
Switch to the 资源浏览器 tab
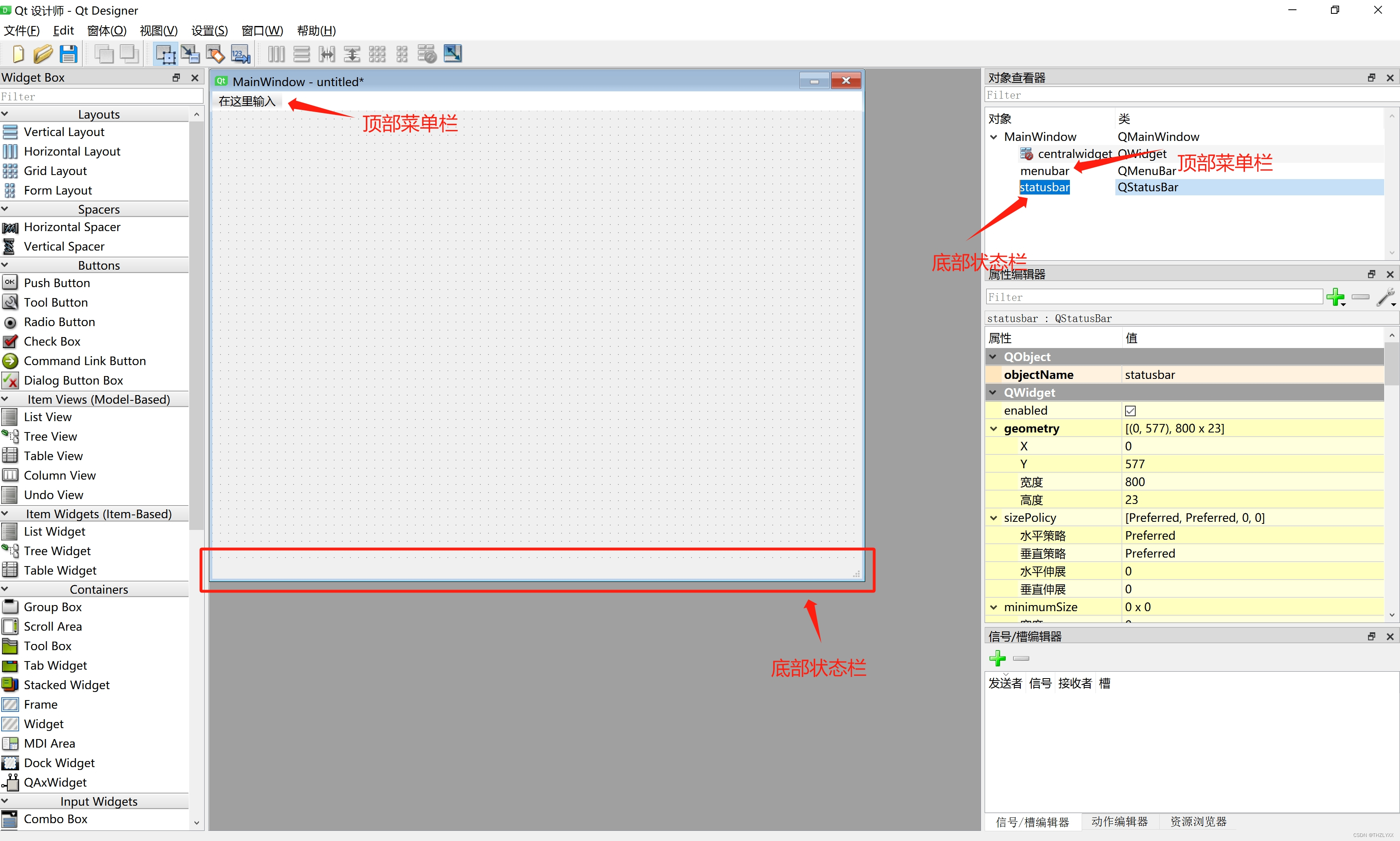point(1198,821)
